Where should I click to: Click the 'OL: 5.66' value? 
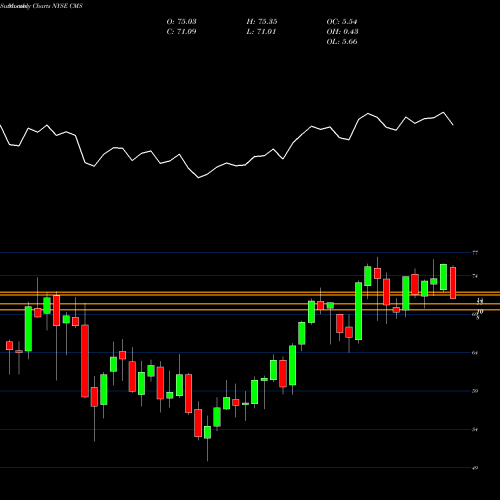(342, 42)
